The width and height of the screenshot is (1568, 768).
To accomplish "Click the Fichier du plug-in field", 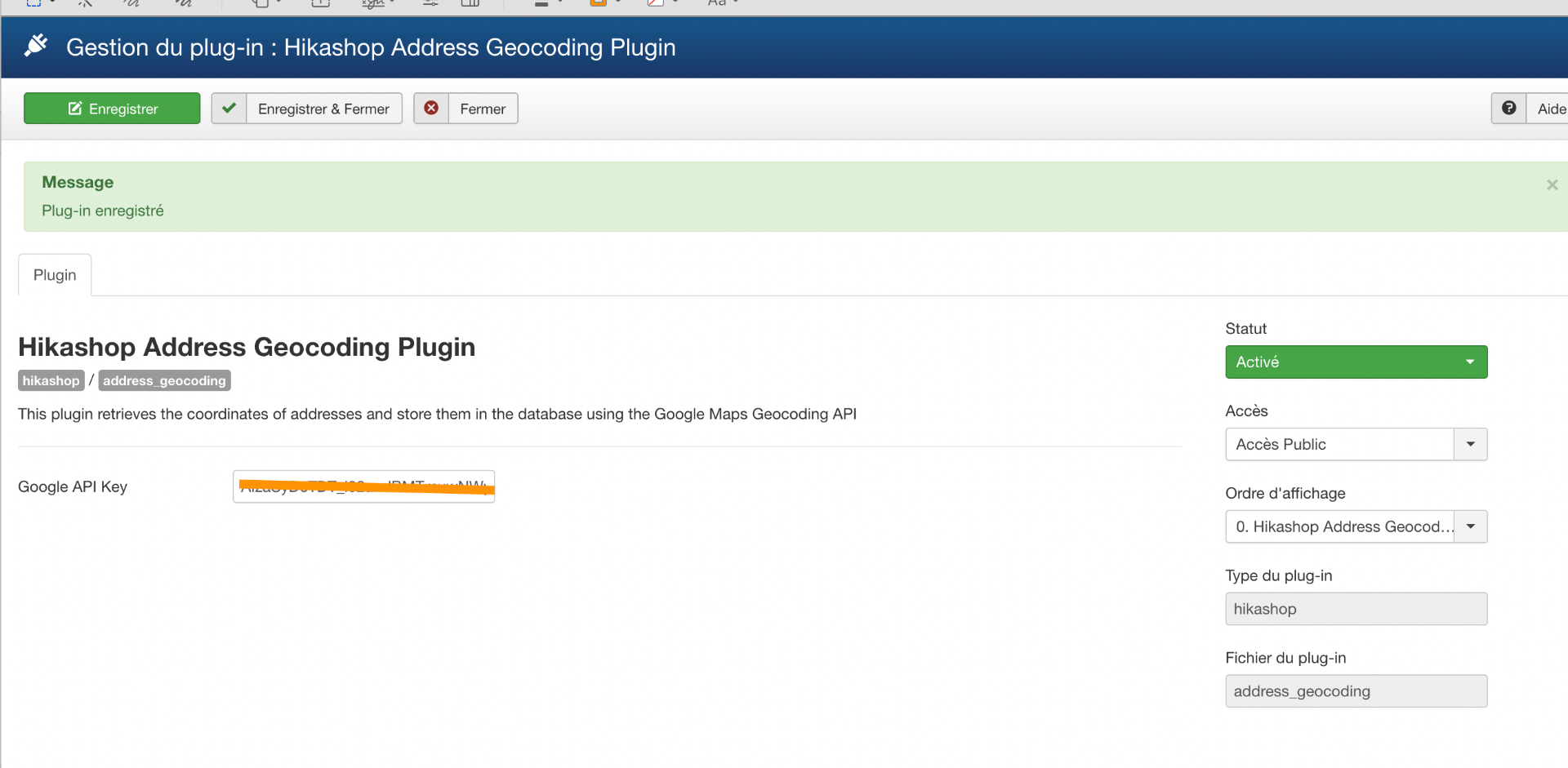I will pos(1356,691).
